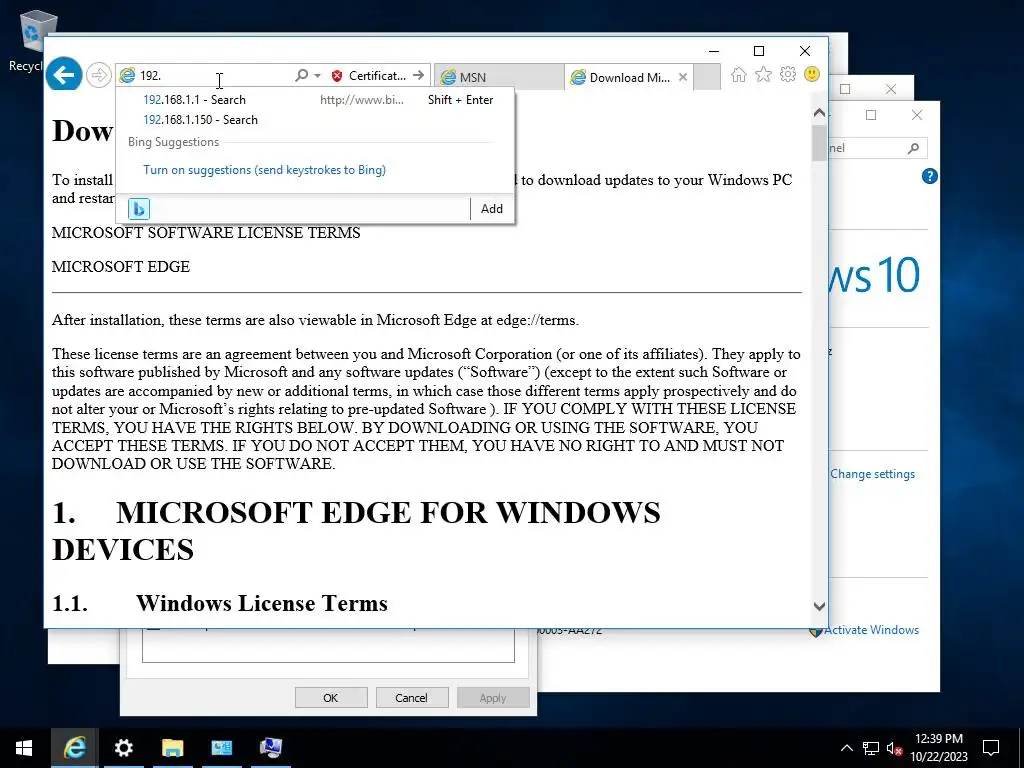Show hidden tray icons chevron
The width and height of the screenshot is (1024, 768).
846,748
